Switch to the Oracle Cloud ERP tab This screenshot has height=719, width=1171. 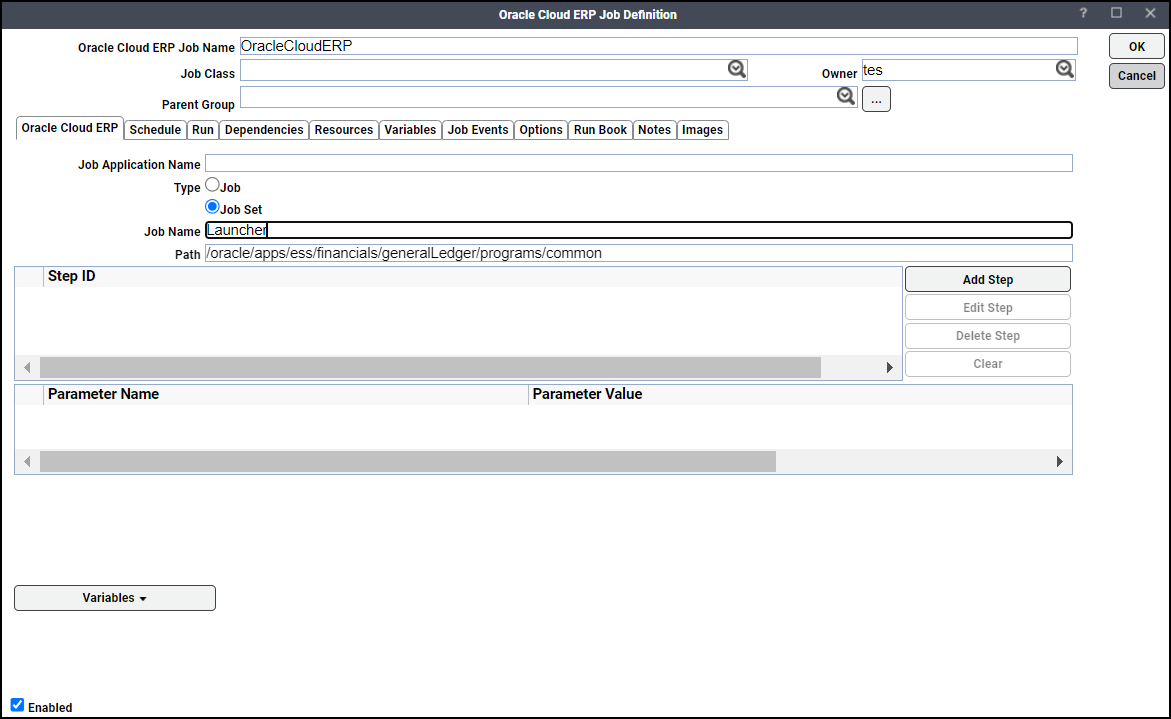69,128
